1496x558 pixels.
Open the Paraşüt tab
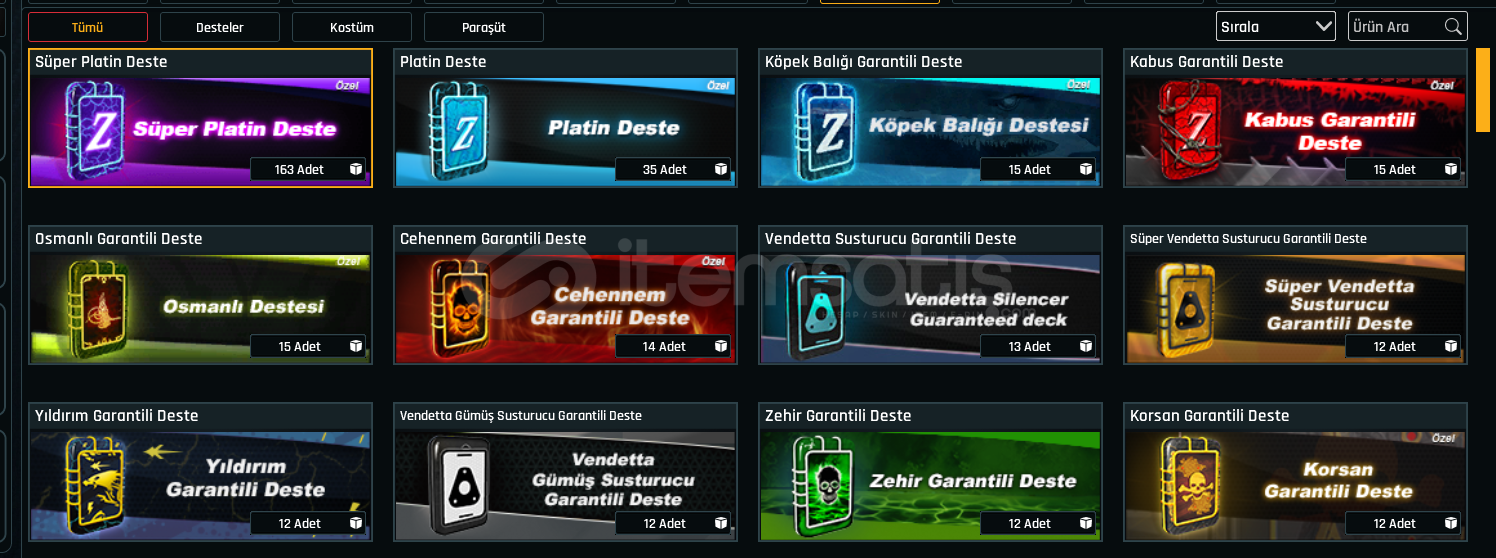point(484,27)
